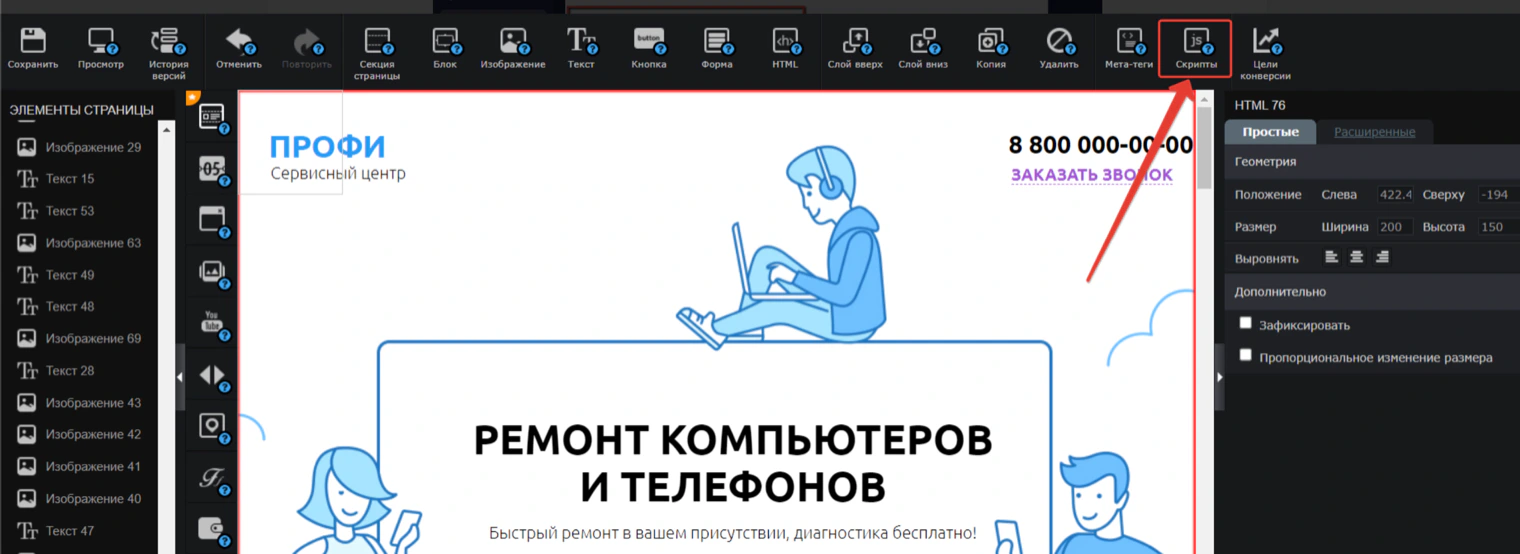This screenshot has height=554, width=1520.
Task: Click the Ширина width input field
Action: 1394,227
